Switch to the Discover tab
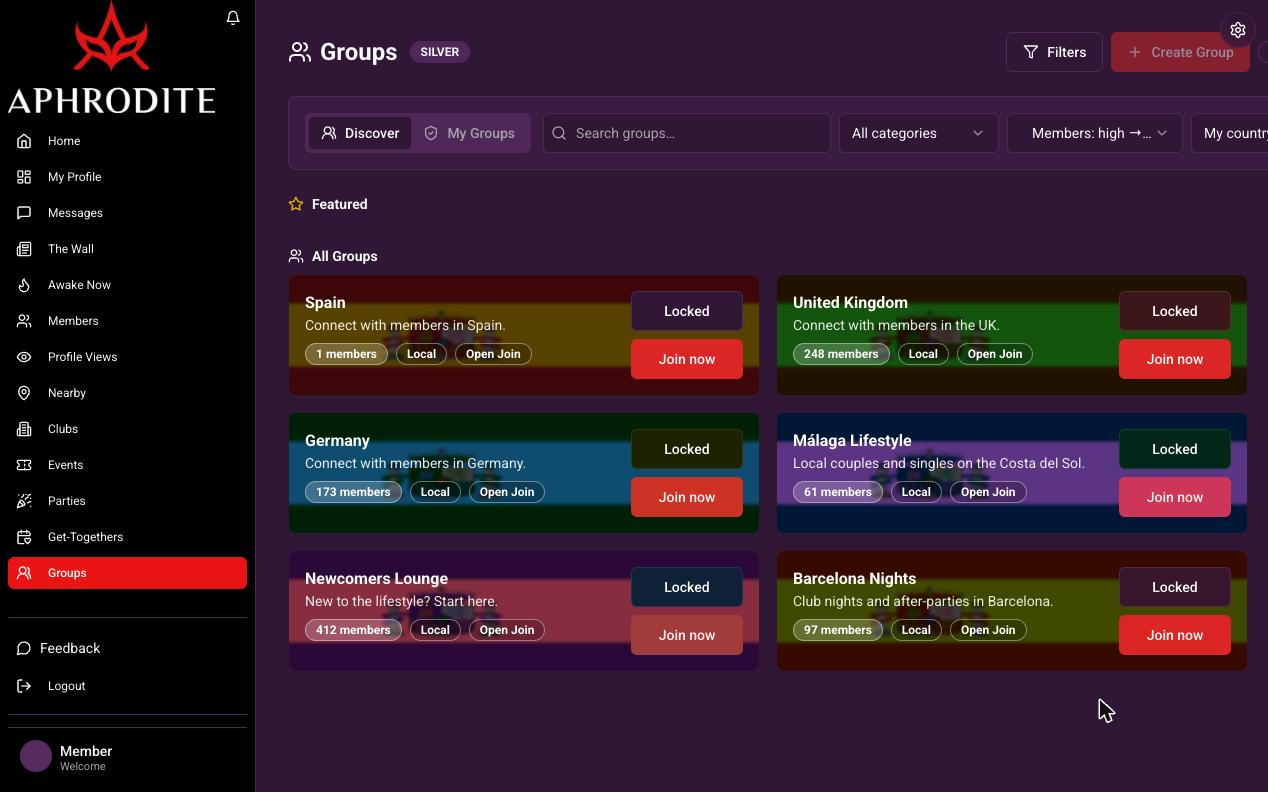Viewport: 1268px width, 792px height. pyautogui.click(x=360, y=133)
